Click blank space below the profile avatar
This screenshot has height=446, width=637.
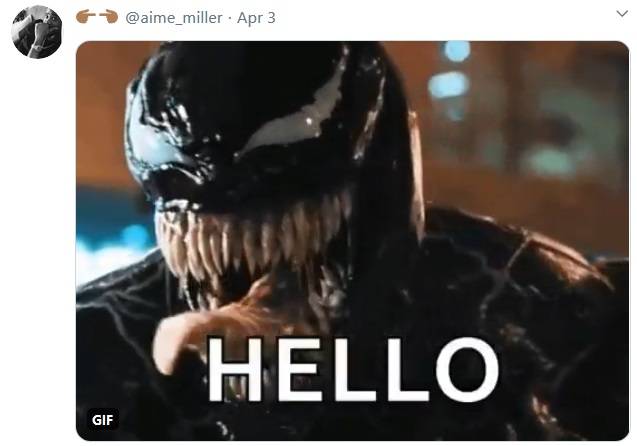(x=37, y=244)
